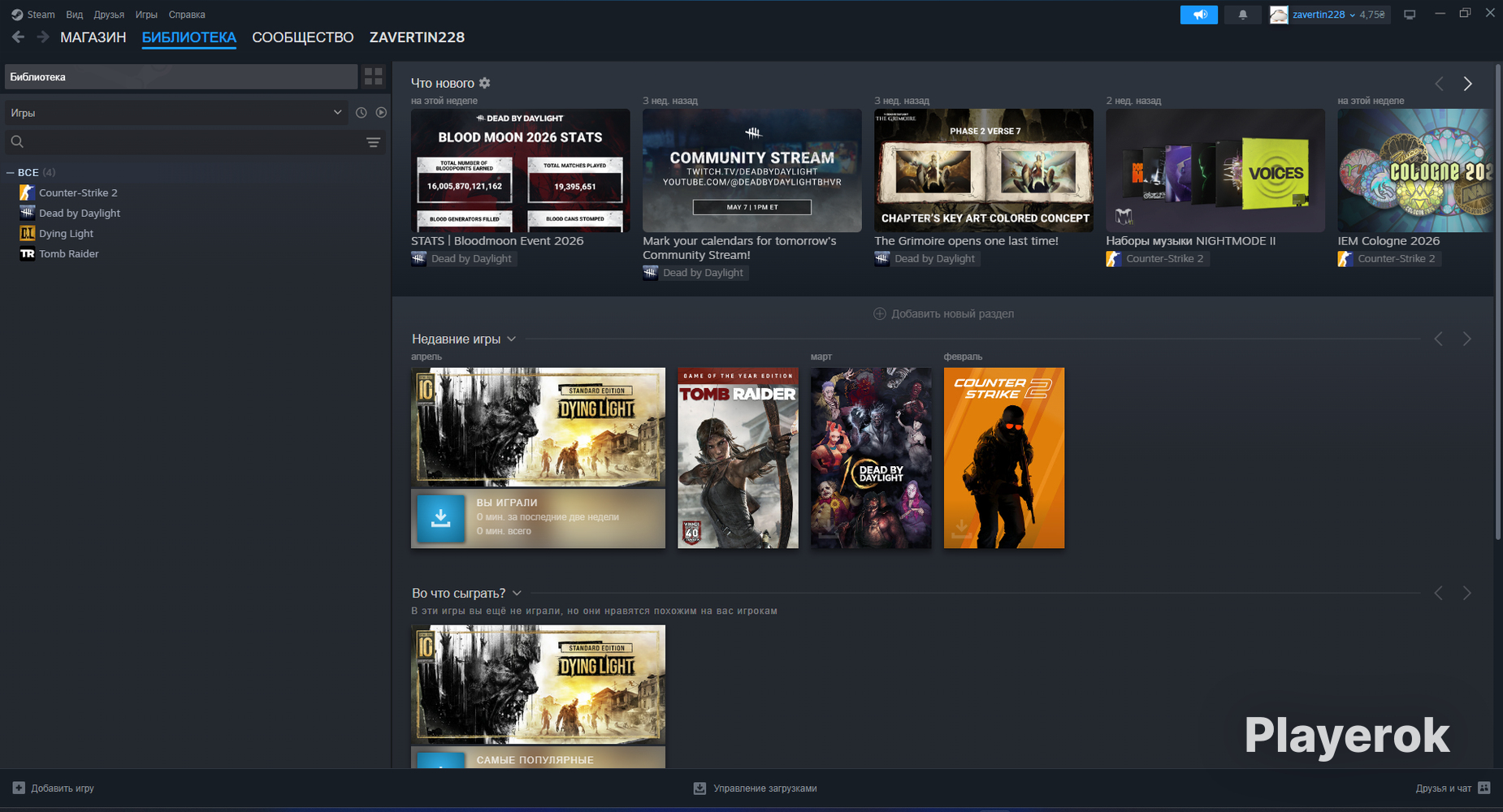This screenshot has height=812, width=1503.
Task: Click Добавить новый раздел
Action: tap(944, 313)
